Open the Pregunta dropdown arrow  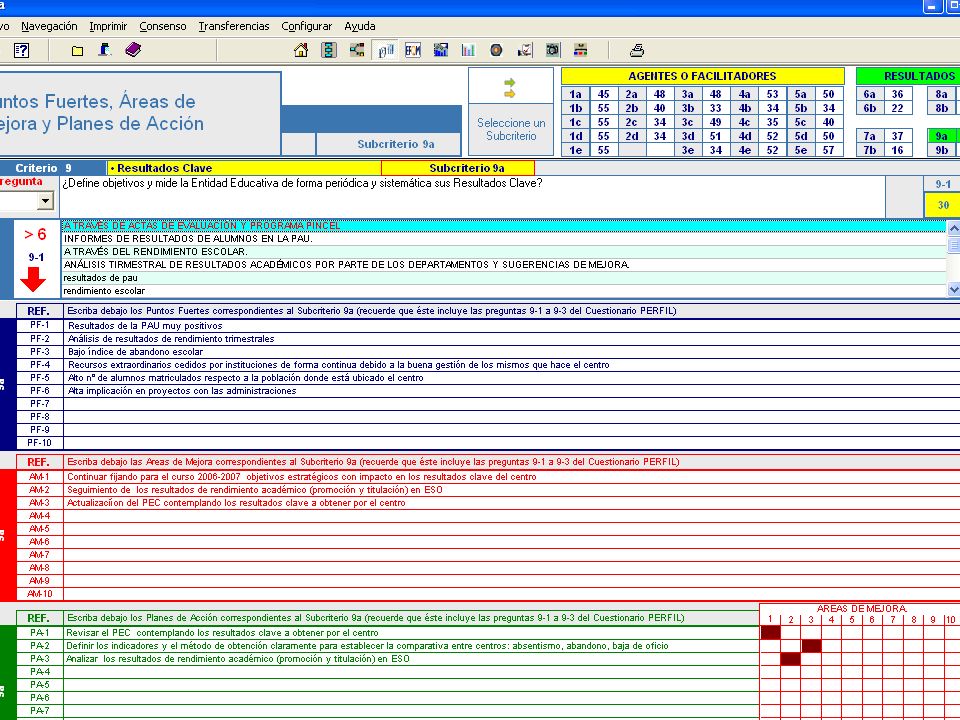pyautogui.click(x=45, y=201)
